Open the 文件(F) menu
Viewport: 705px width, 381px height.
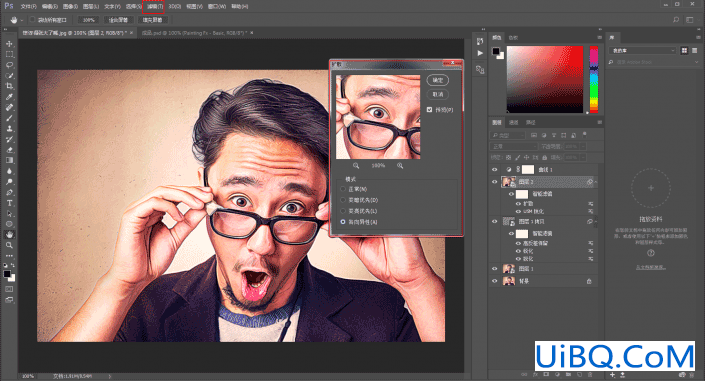(x=28, y=6)
